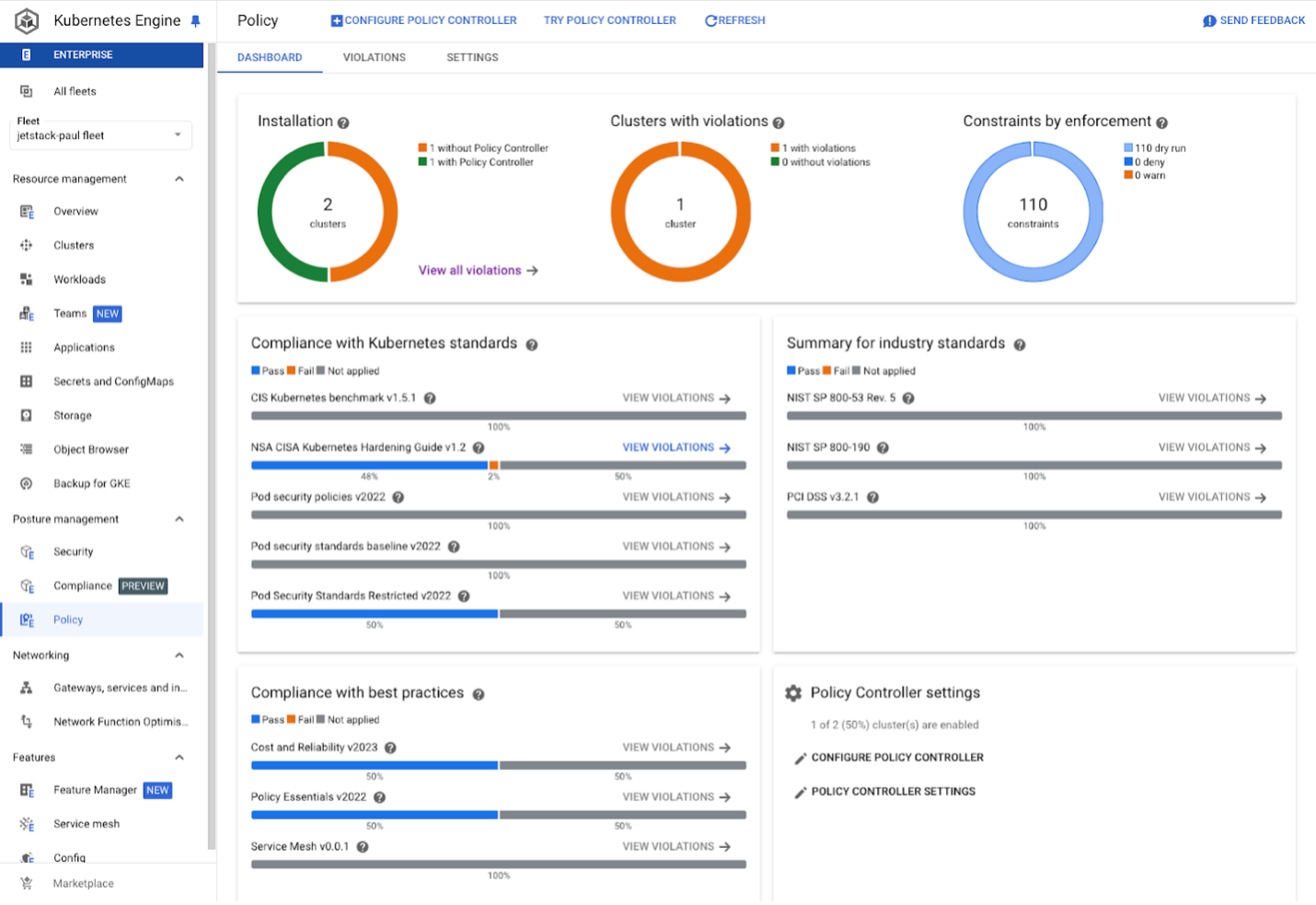Open the Clusters sidebar item

tap(101, 246)
